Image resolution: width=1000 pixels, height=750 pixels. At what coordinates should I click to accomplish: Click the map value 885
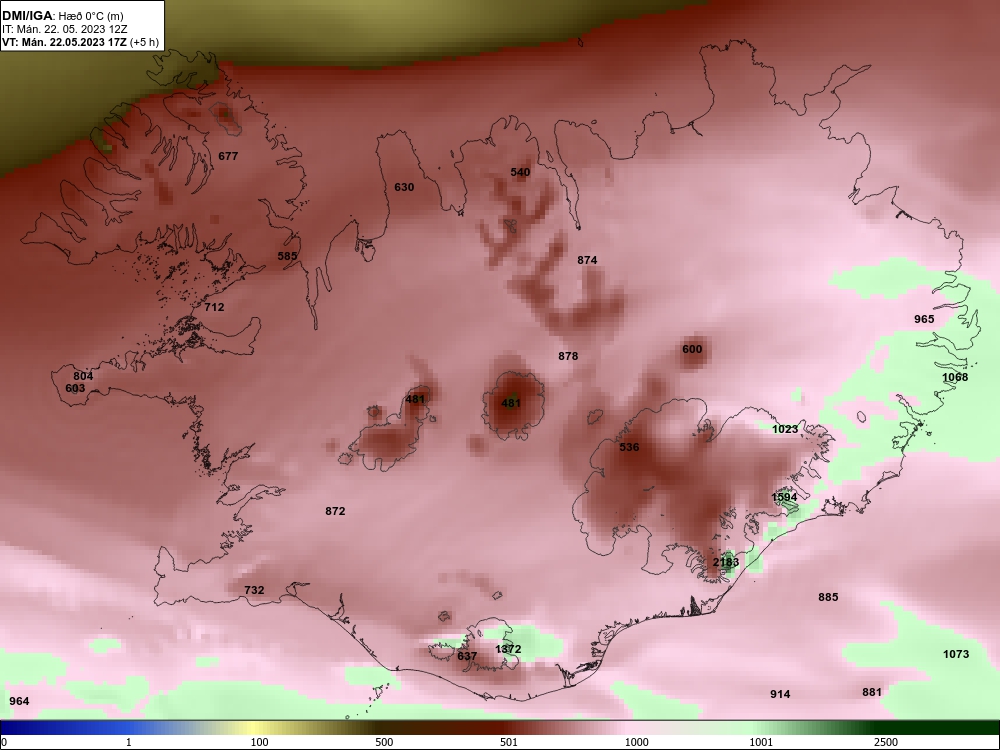828,597
